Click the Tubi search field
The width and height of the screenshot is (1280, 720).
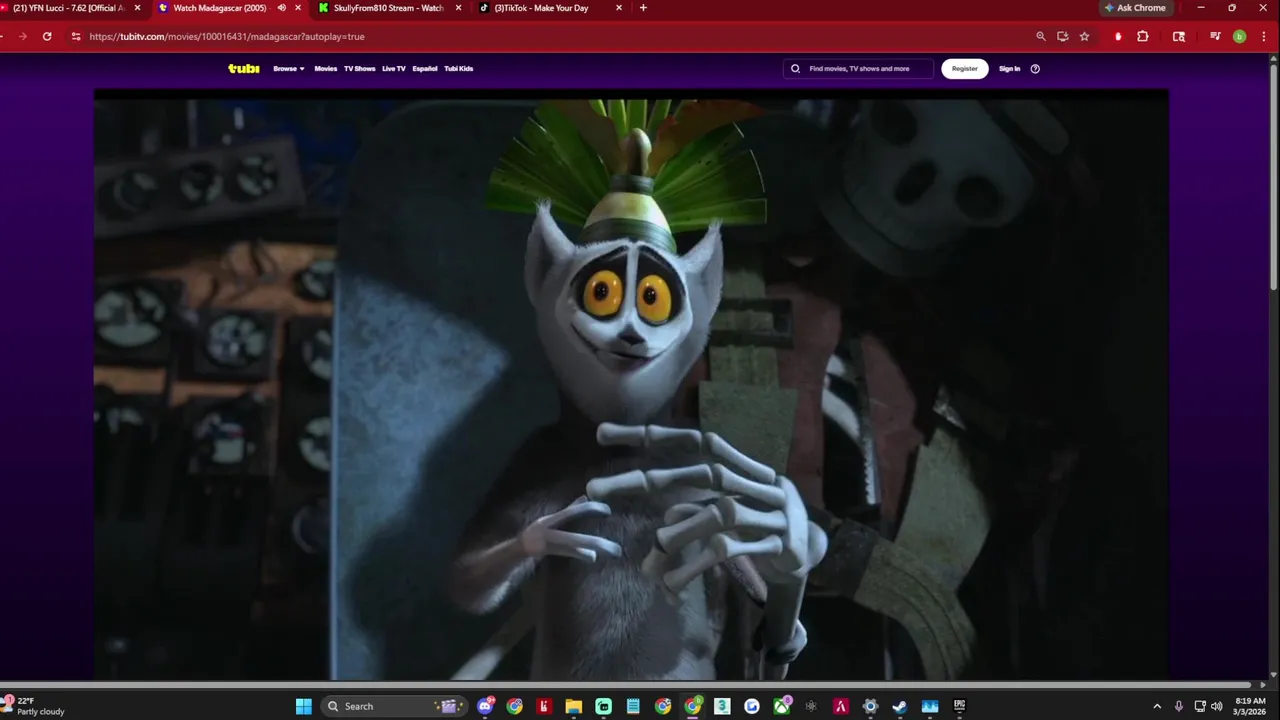pyautogui.click(x=858, y=69)
